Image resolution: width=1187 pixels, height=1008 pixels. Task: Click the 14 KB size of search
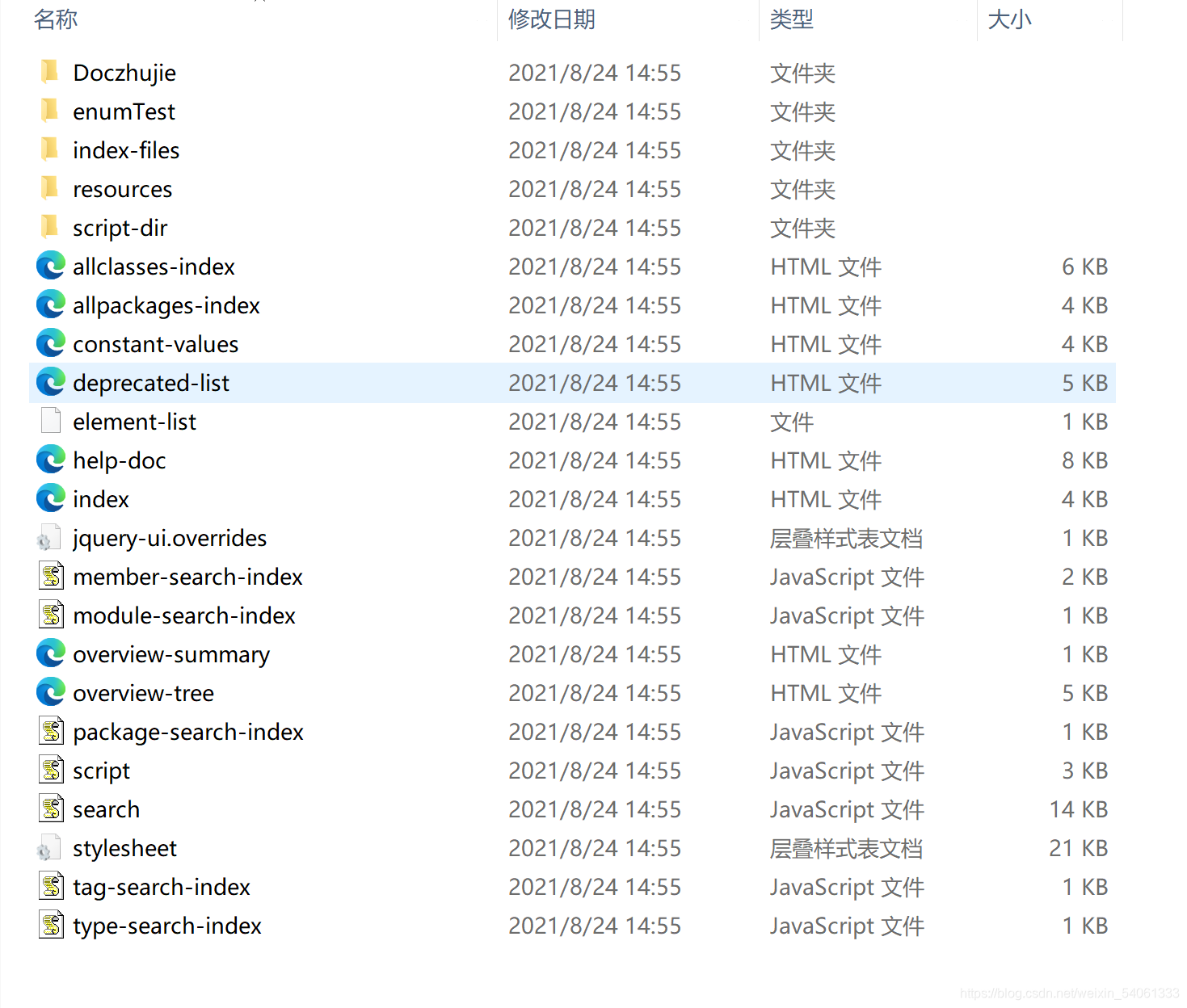coord(1079,809)
